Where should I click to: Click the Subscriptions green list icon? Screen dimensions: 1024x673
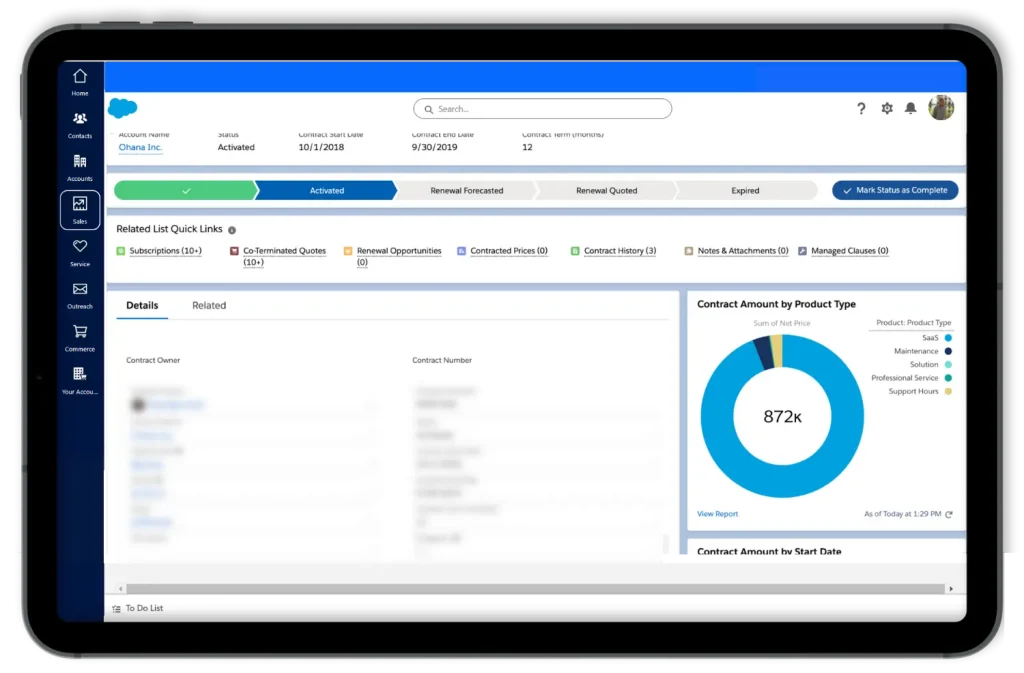pyautogui.click(x=121, y=251)
